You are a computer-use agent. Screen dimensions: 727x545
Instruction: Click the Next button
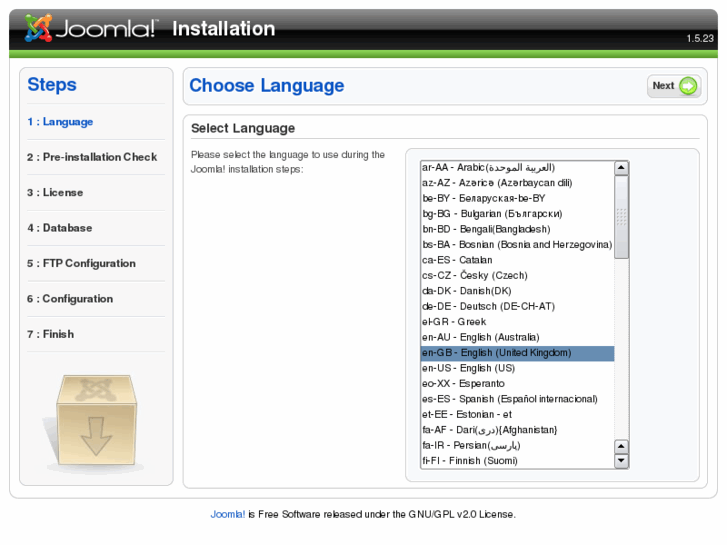[674, 86]
